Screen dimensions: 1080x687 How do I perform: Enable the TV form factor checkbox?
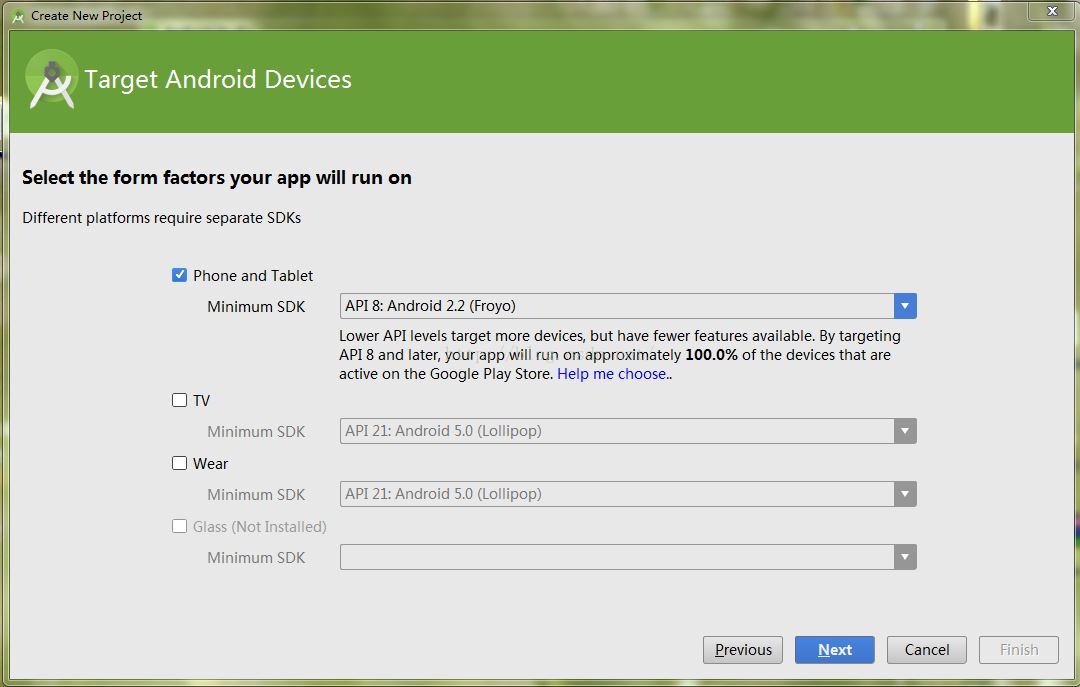(x=179, y=400)
